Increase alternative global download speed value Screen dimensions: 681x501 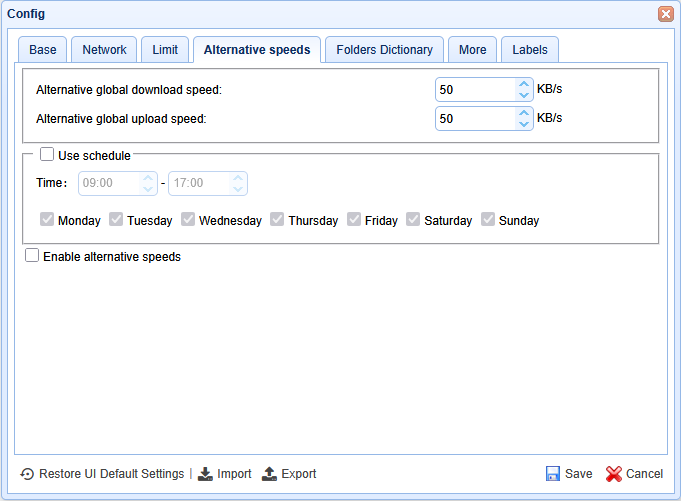coord(524,84)
